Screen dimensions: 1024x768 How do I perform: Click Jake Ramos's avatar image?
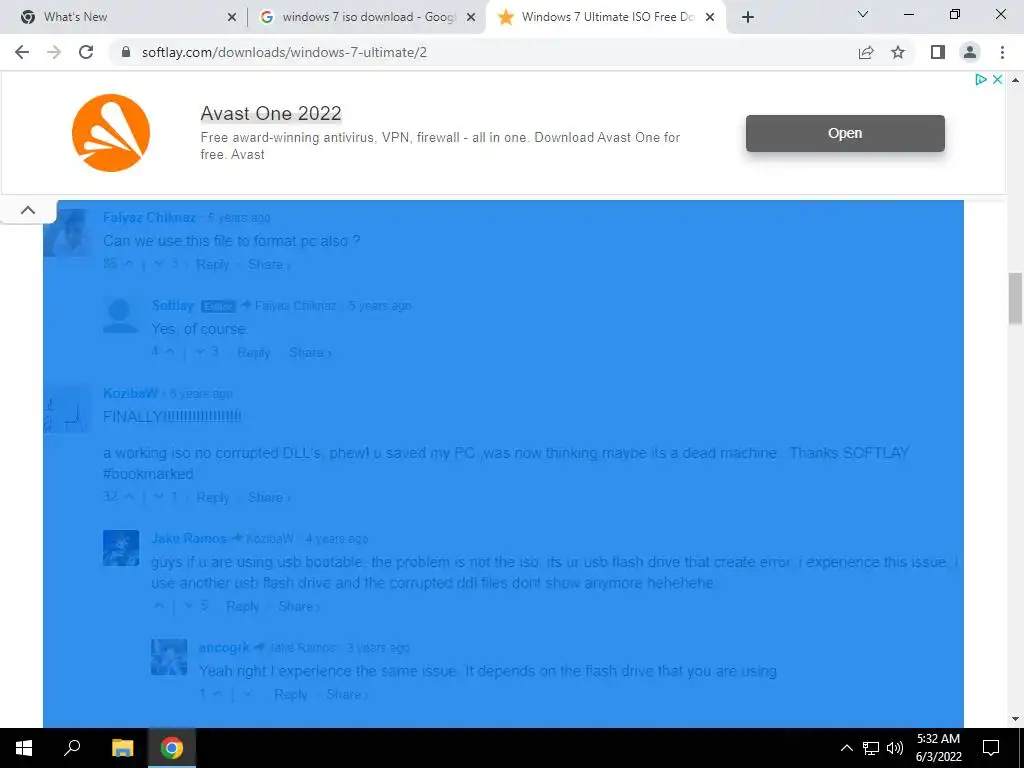coord(121,548)
